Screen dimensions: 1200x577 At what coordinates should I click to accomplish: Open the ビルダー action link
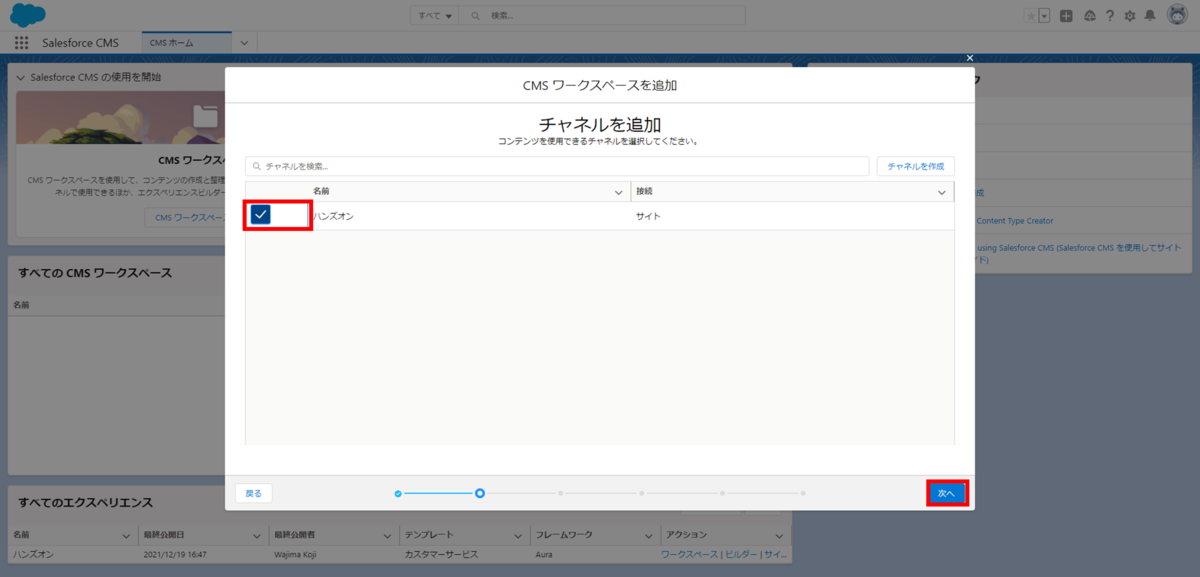click(x=741, y=554)
